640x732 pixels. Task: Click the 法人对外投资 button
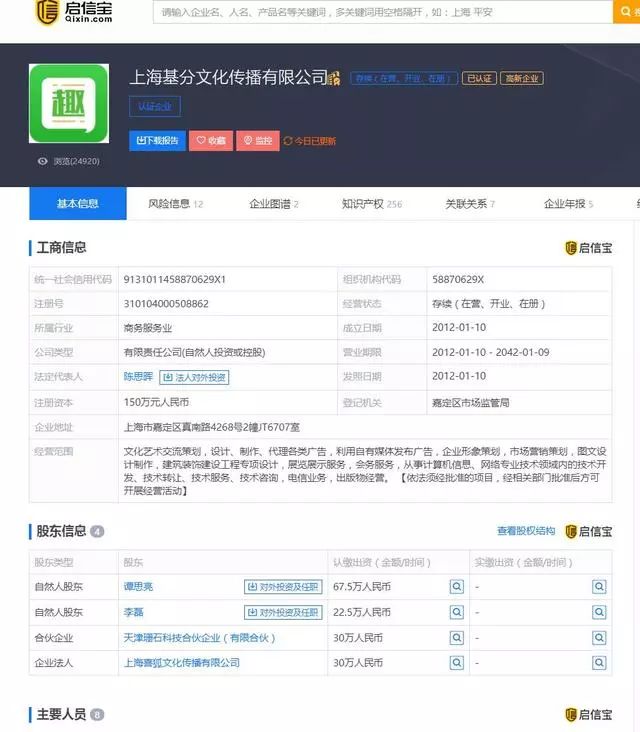pos(194,377)
